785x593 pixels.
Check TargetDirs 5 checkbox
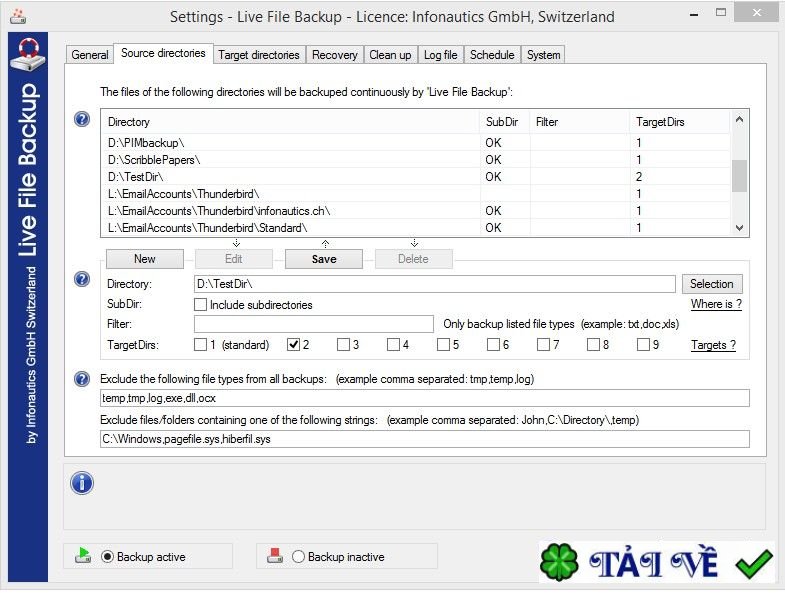click(x=443, y=345)
